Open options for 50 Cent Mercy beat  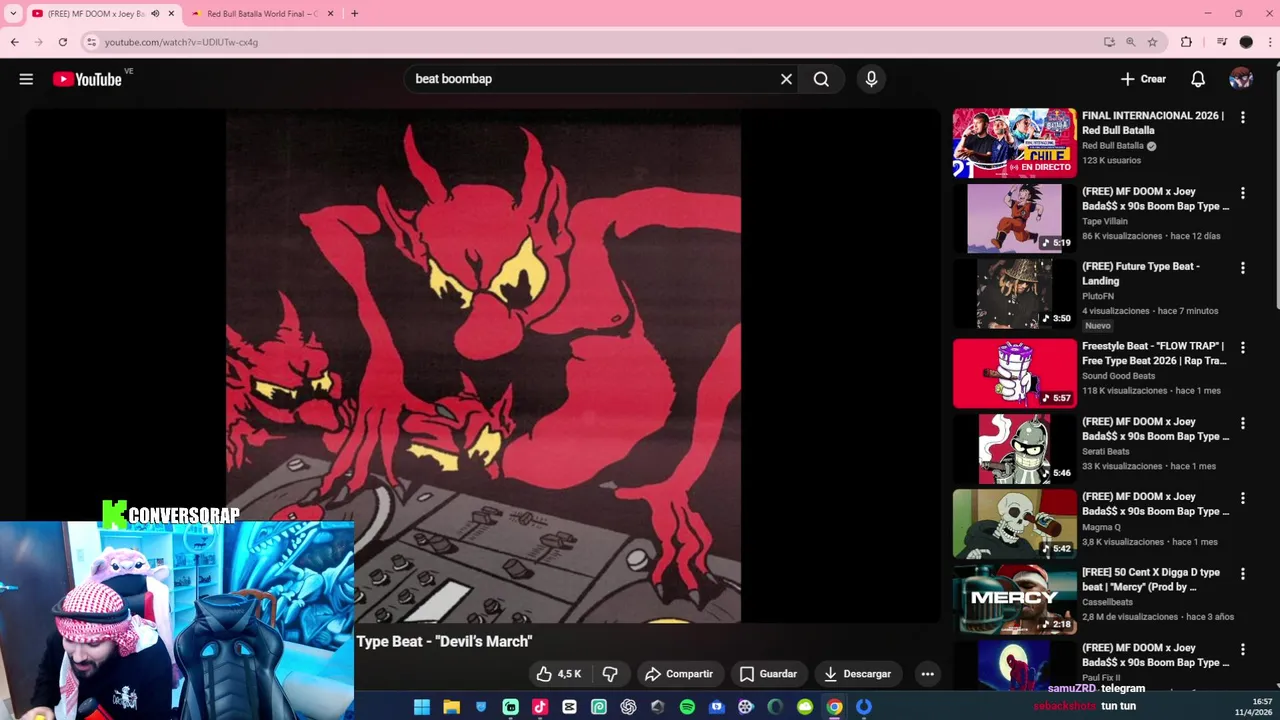click(1243, 574)
